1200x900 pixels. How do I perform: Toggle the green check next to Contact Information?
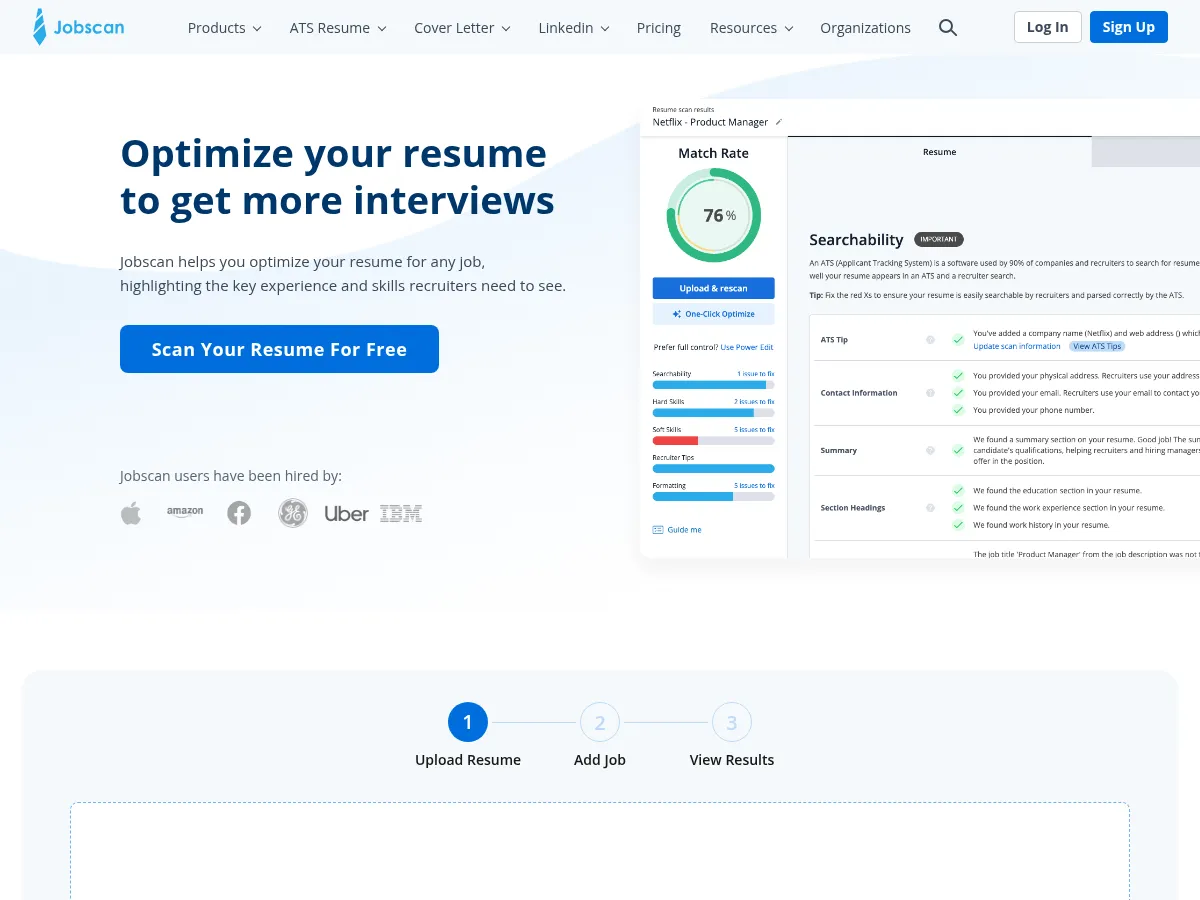coord(958,392)
